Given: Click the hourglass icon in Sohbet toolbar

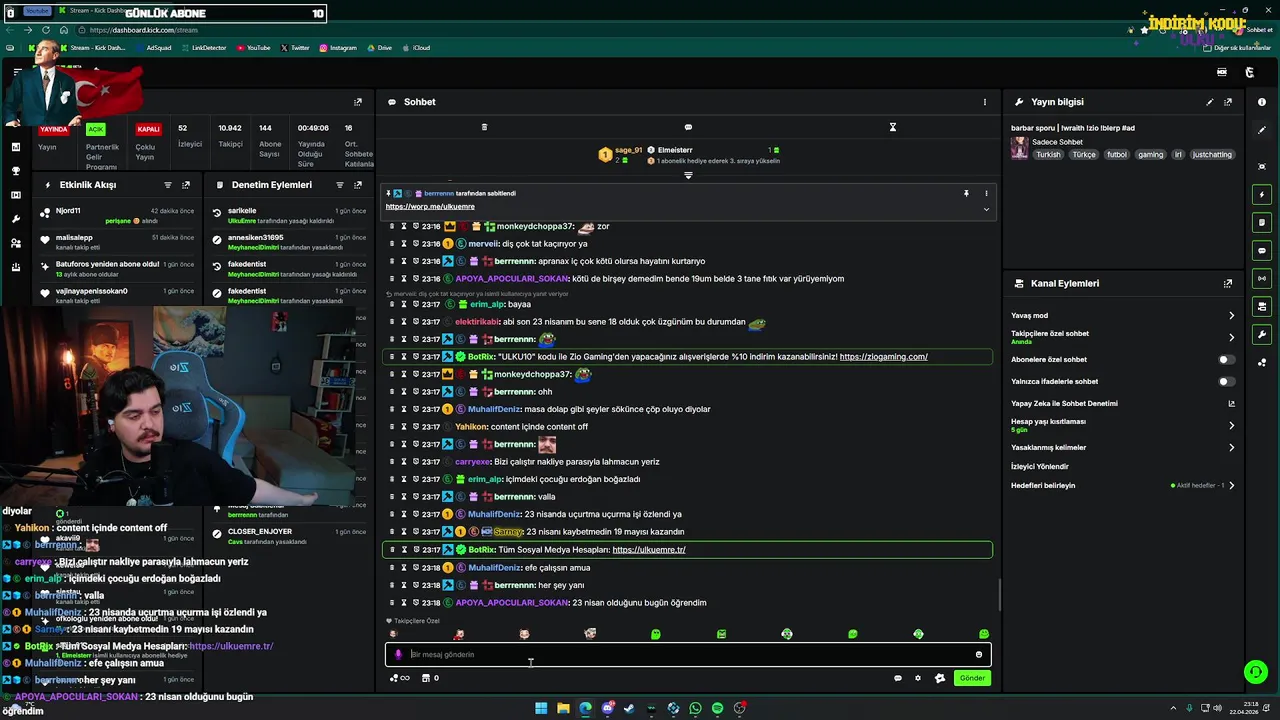Looking at the screenshot, I should pyautogui.click(x=893, y=127).
